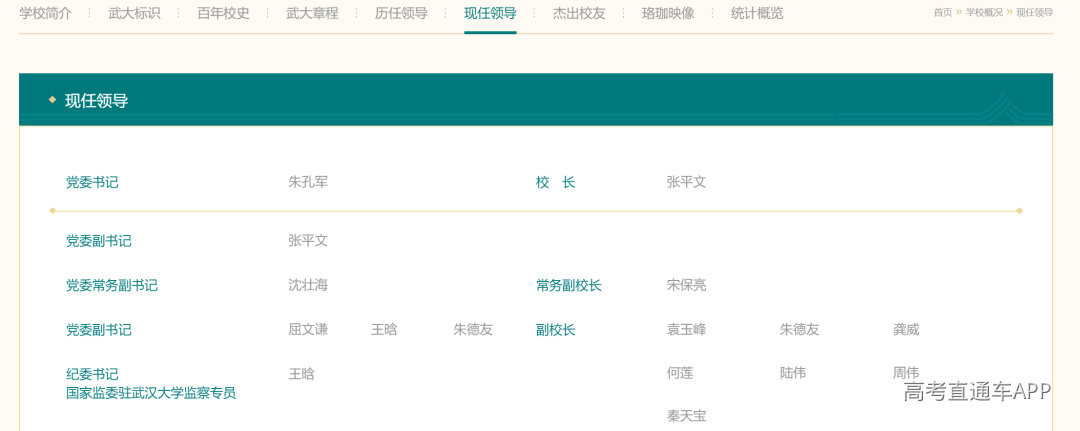Click 现任领导 in the breadcrumb

point(1035,12)
